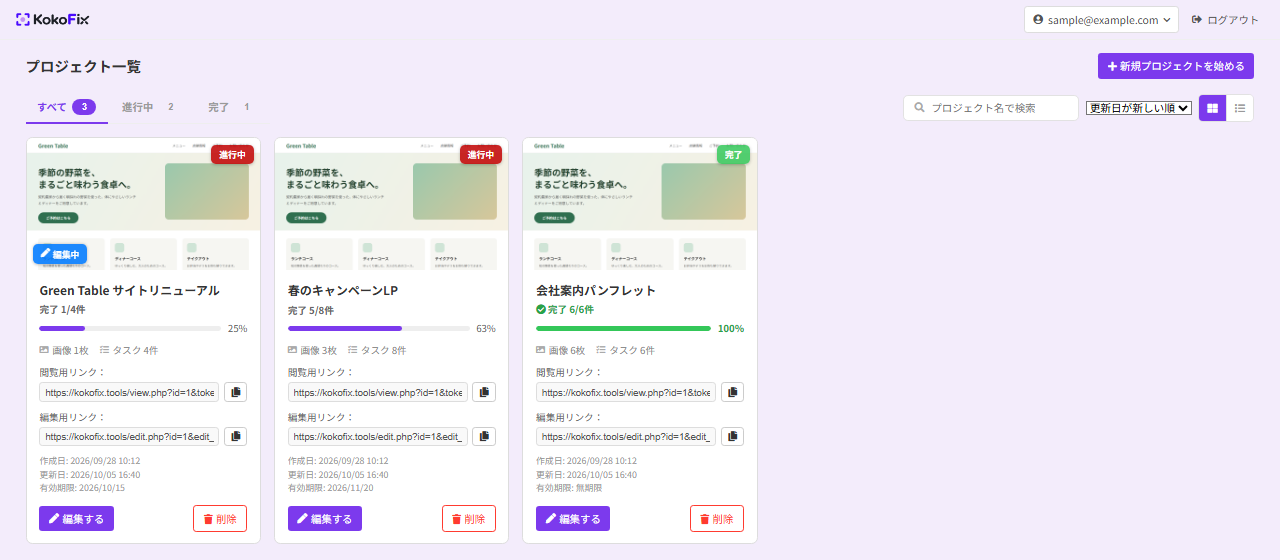The image size is (1280, 560).
Task: Open the 会社案内パンフレット thumbnail
Action: (640, 204)
